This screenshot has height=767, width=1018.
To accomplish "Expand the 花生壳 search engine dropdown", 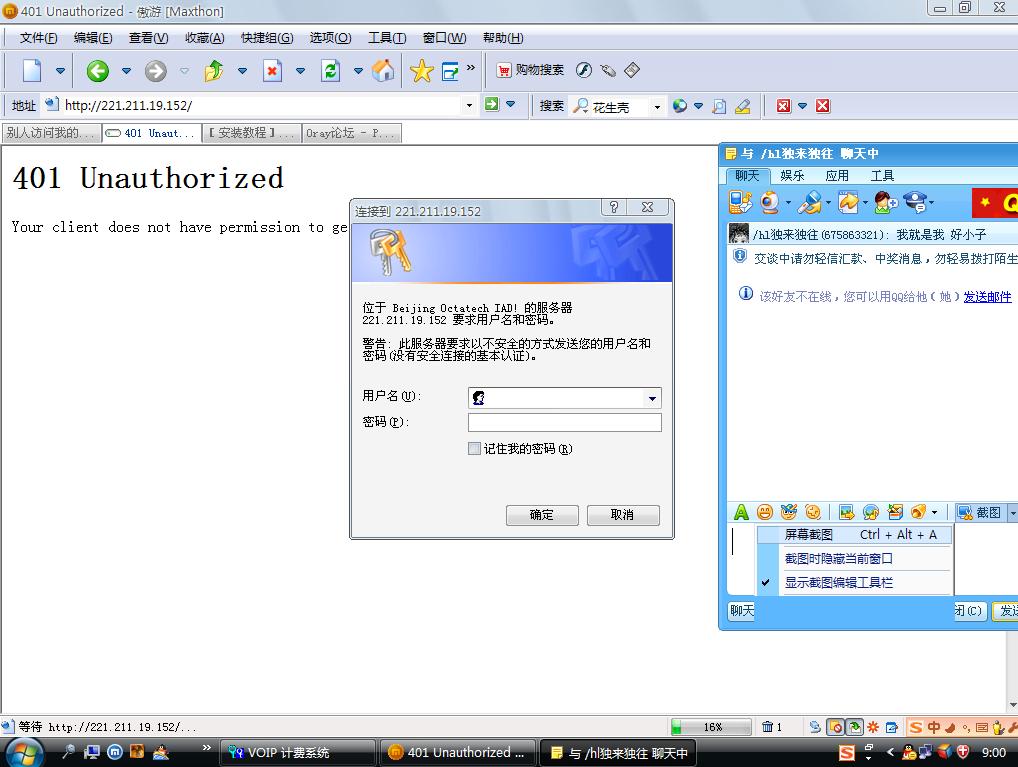I will tap(656, 105).
